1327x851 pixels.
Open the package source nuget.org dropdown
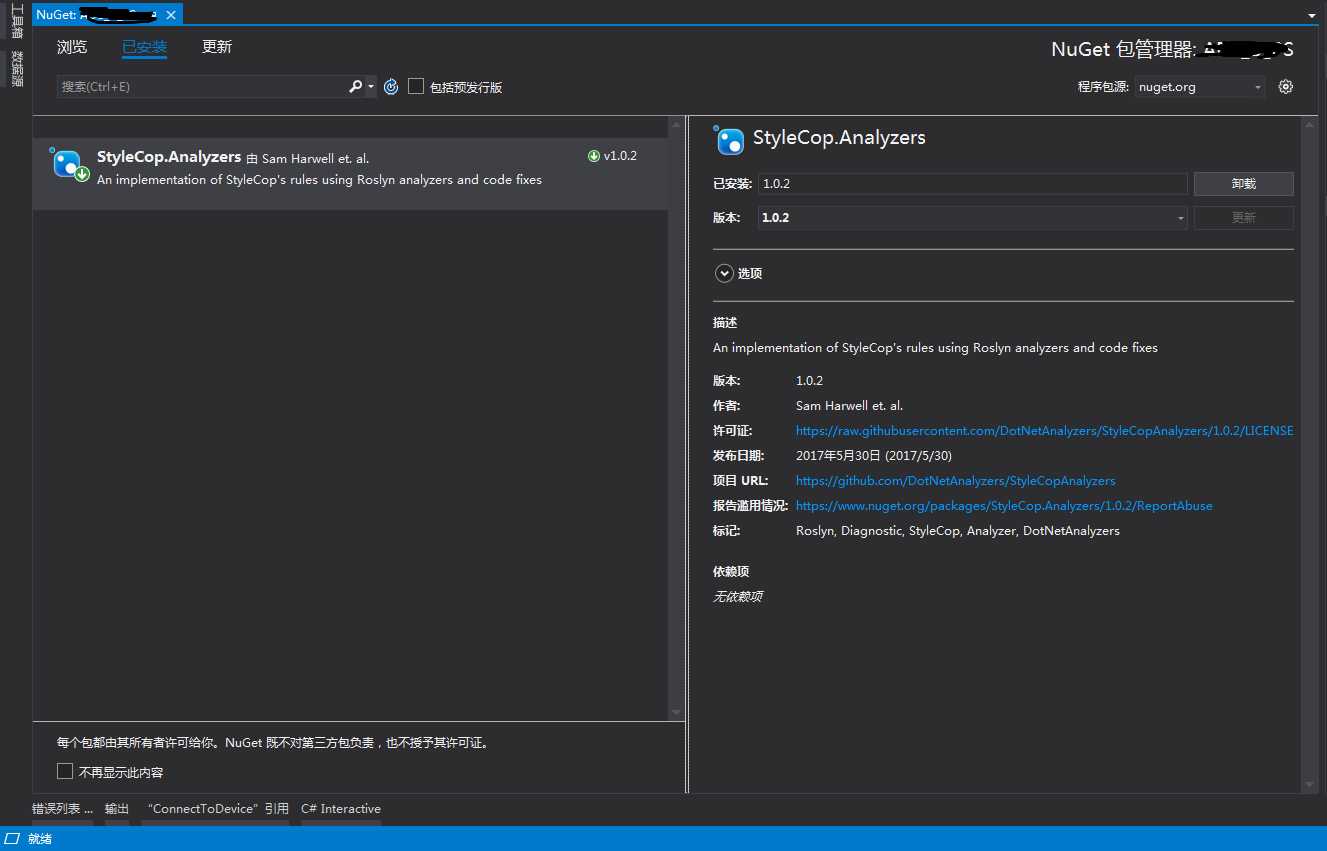pyautogui.click(x=1200, y=87)
